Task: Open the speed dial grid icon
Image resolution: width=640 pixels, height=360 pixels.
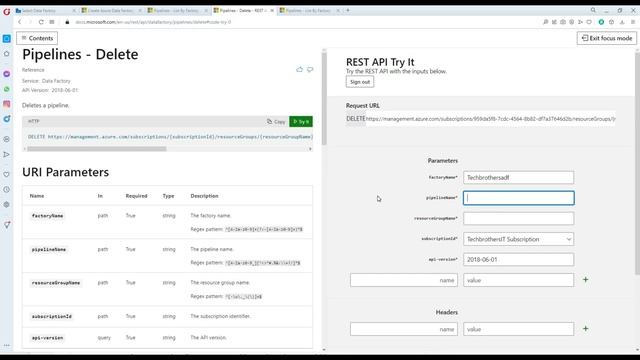Action: pos(52,22)
